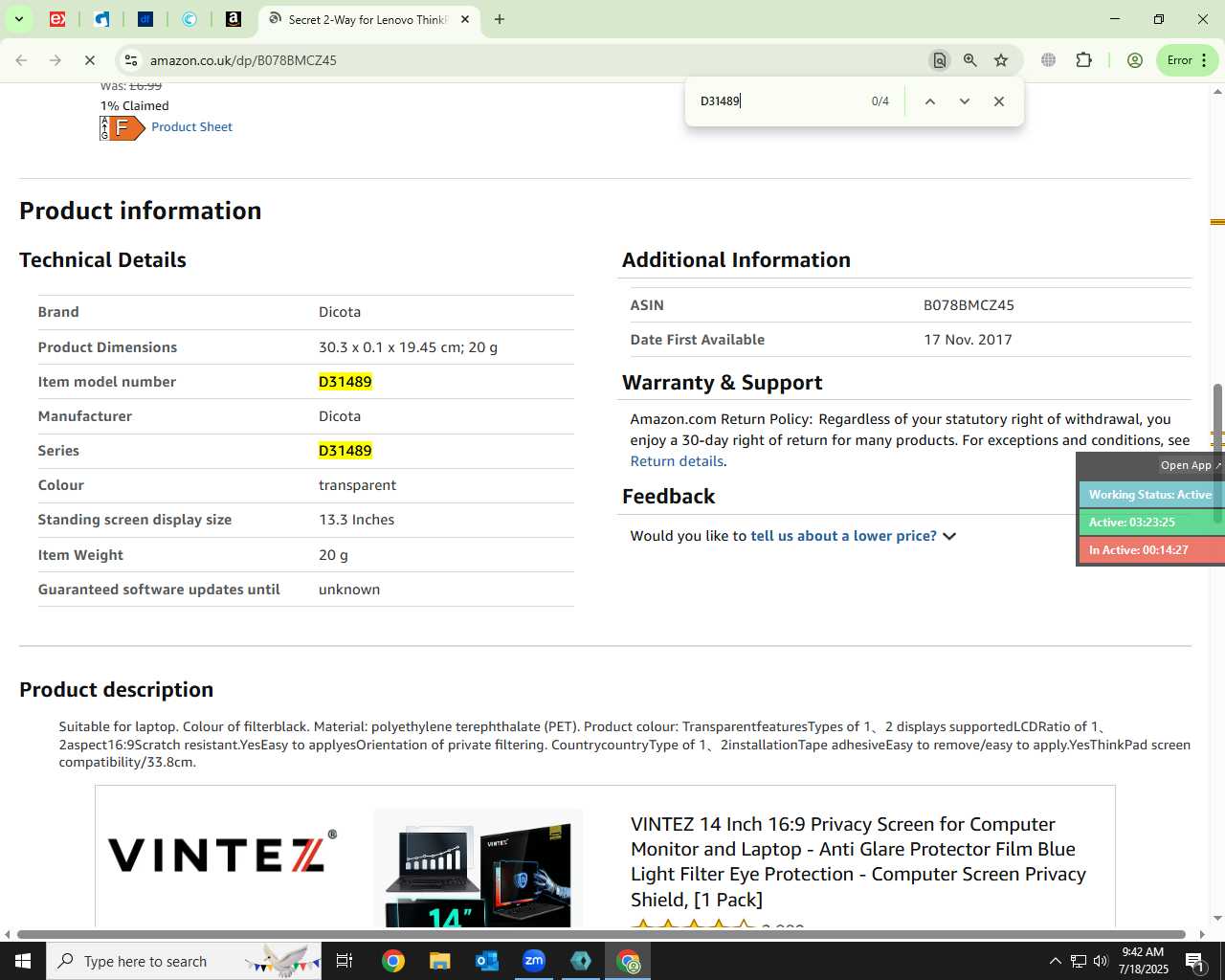
Task: Open Task View on the taskbar
Action: click(345, 961)
